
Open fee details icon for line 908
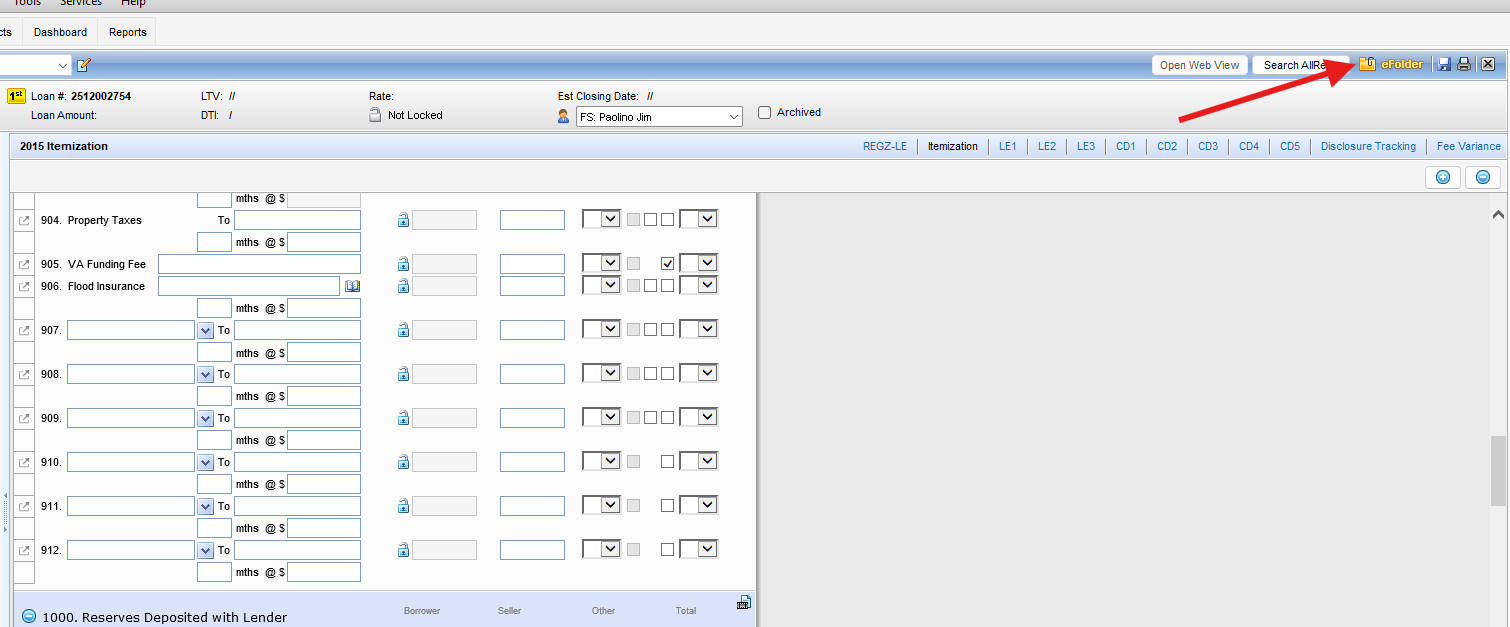pyautogui.click(x=24, y=374)
